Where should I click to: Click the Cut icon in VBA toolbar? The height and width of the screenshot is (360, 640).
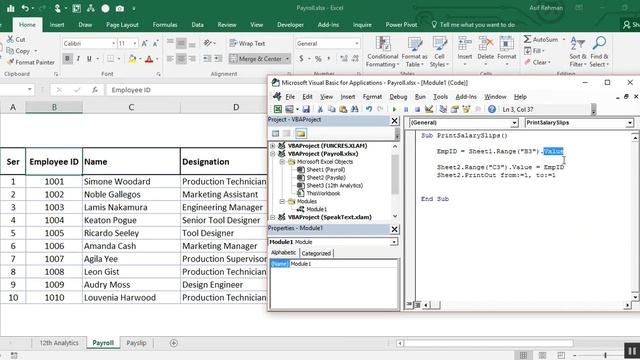(x=320, y=109)
